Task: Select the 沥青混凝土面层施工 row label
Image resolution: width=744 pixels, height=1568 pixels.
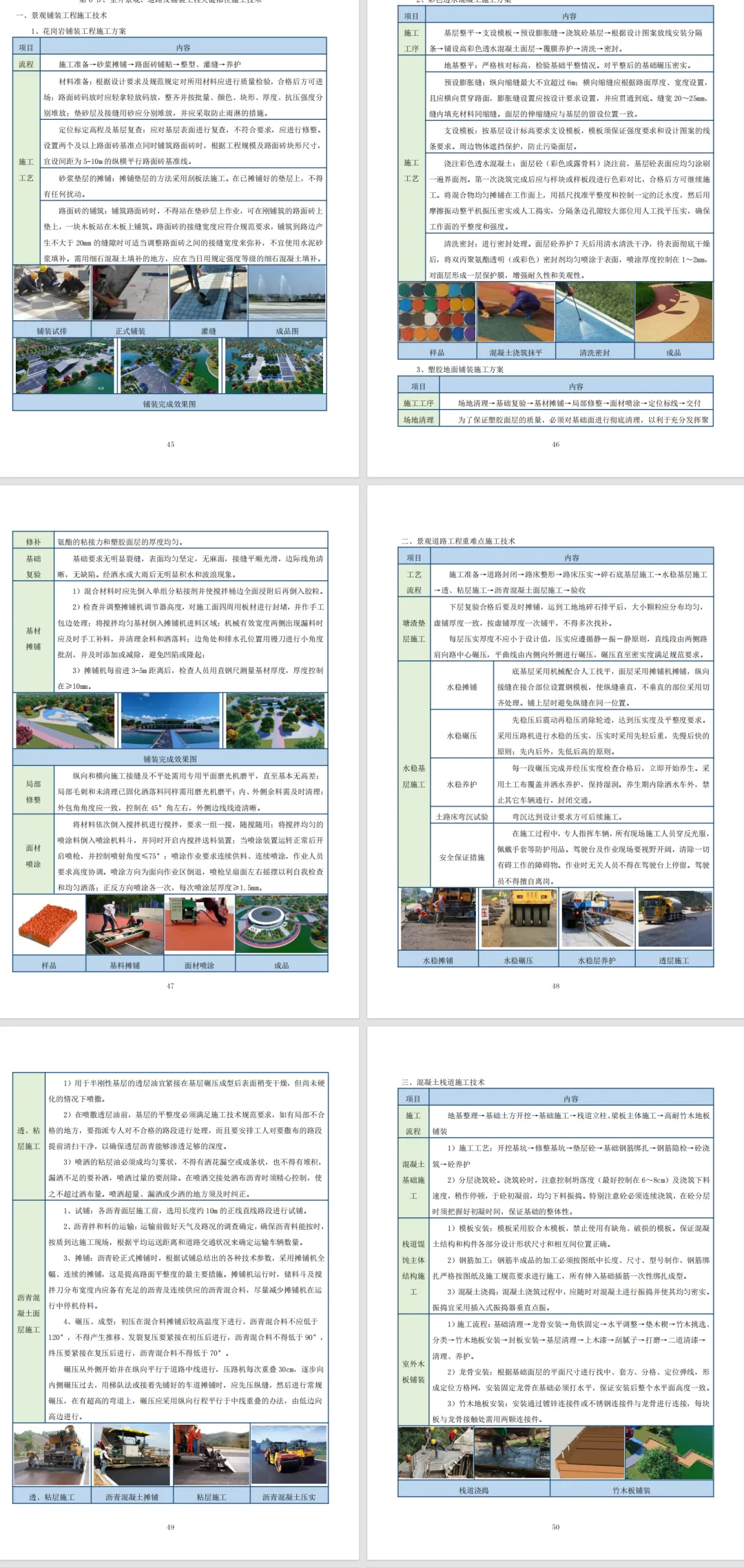Action: tap(29, 1313)
